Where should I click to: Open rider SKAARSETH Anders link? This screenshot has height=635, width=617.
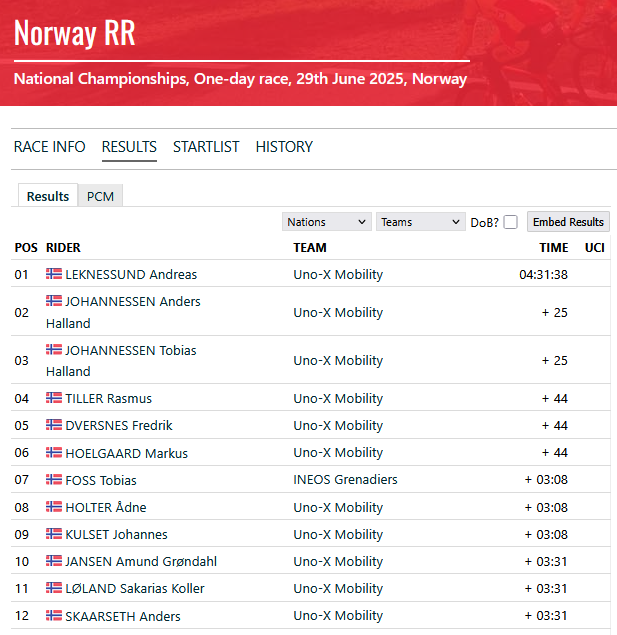(123, 616)
